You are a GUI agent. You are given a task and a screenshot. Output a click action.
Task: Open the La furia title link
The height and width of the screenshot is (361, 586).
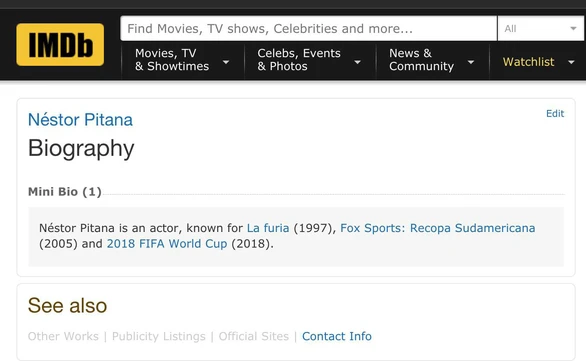[268, 228]
